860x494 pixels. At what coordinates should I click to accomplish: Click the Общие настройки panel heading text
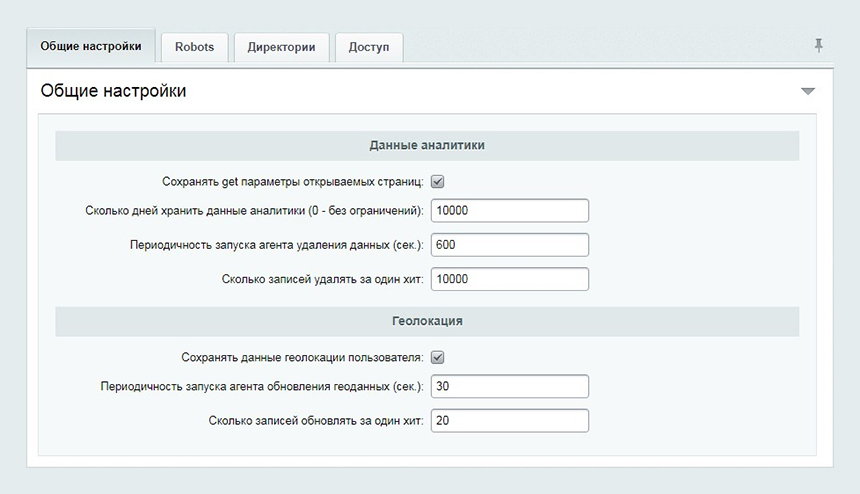pyautogui.click(x=114, y=91)
